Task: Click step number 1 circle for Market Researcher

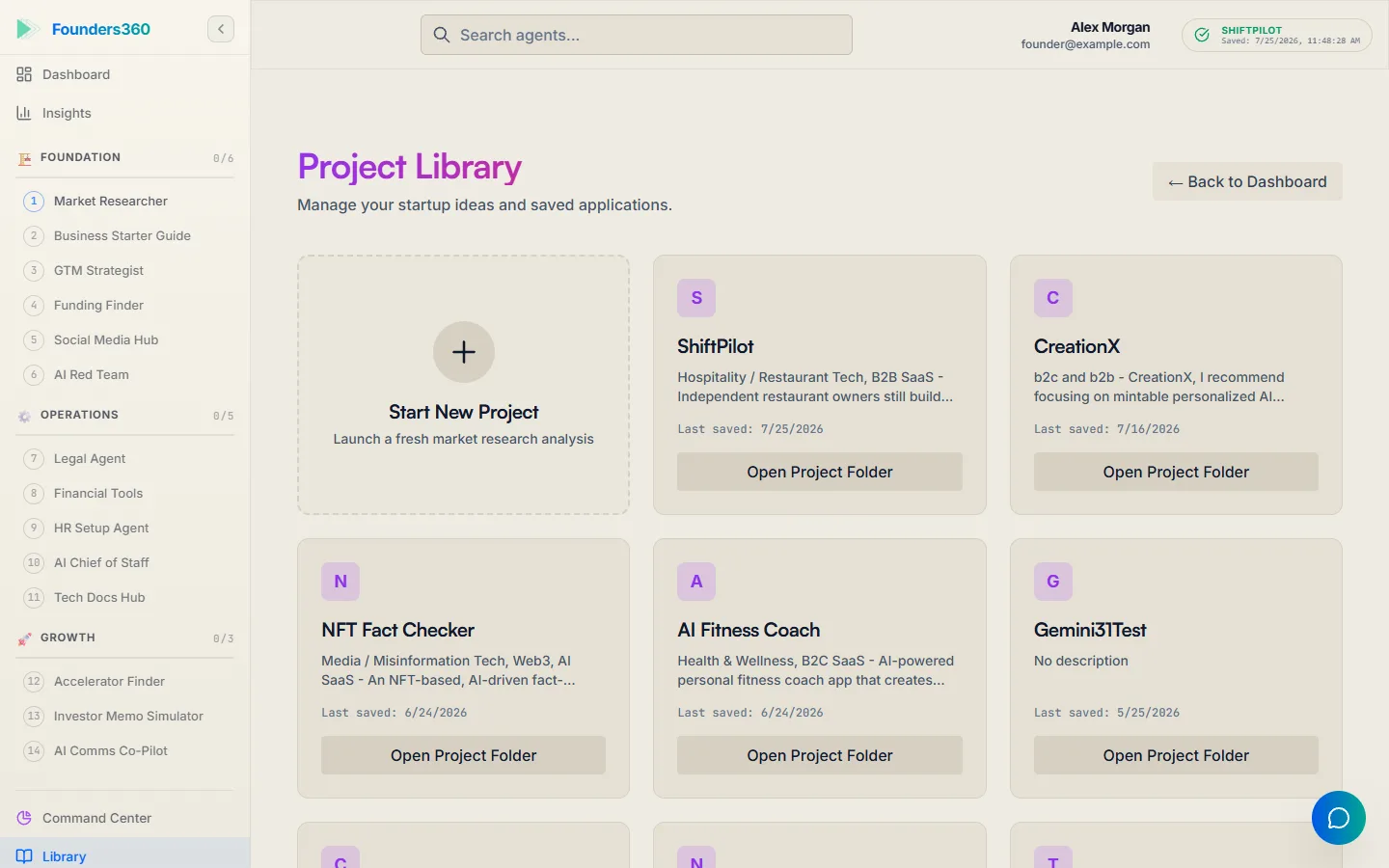Action: (x=34, y=201)
